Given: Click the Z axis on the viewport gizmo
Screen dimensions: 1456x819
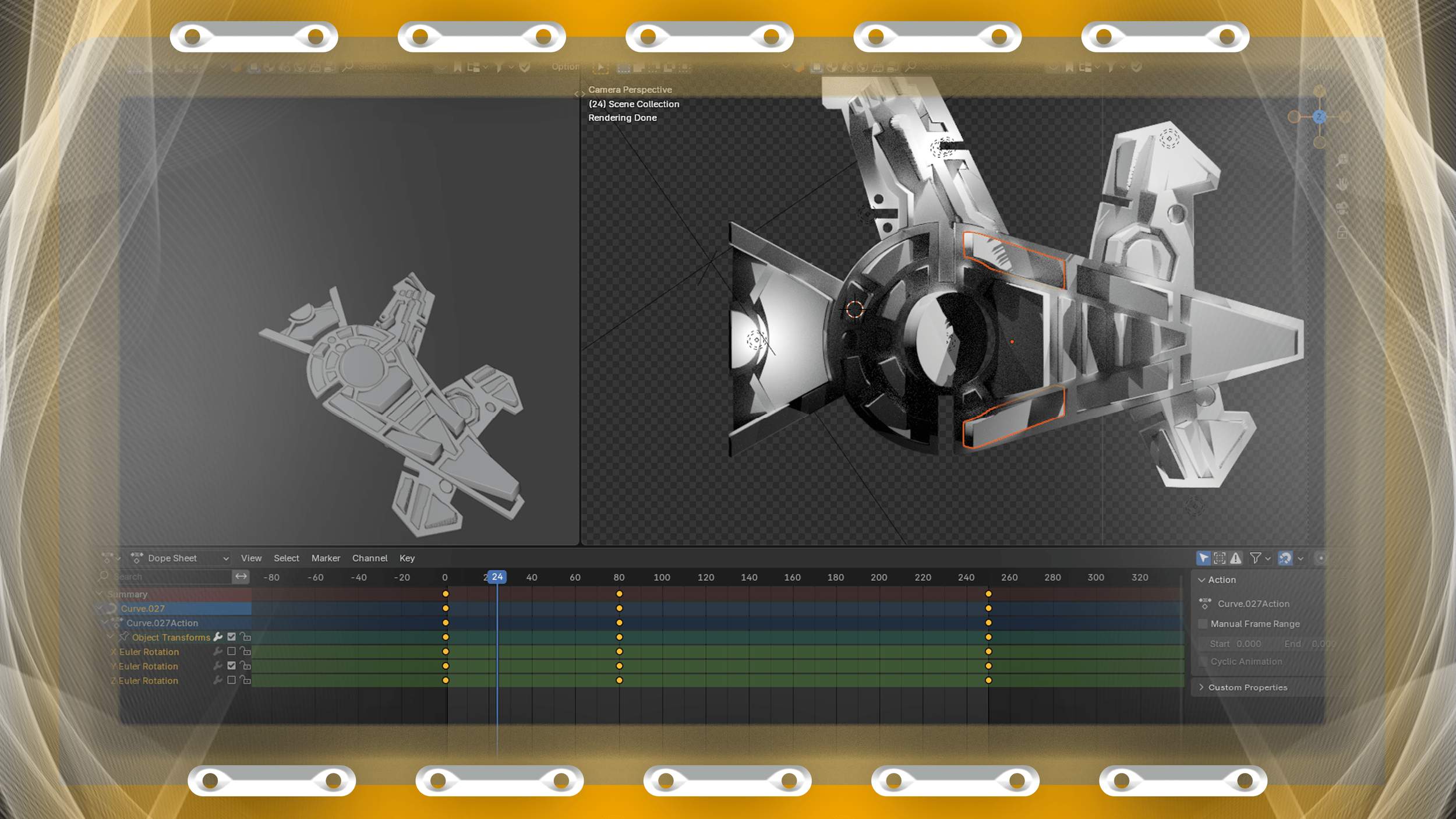Looking at the screenshot, I should click(x=1319, y=117).
